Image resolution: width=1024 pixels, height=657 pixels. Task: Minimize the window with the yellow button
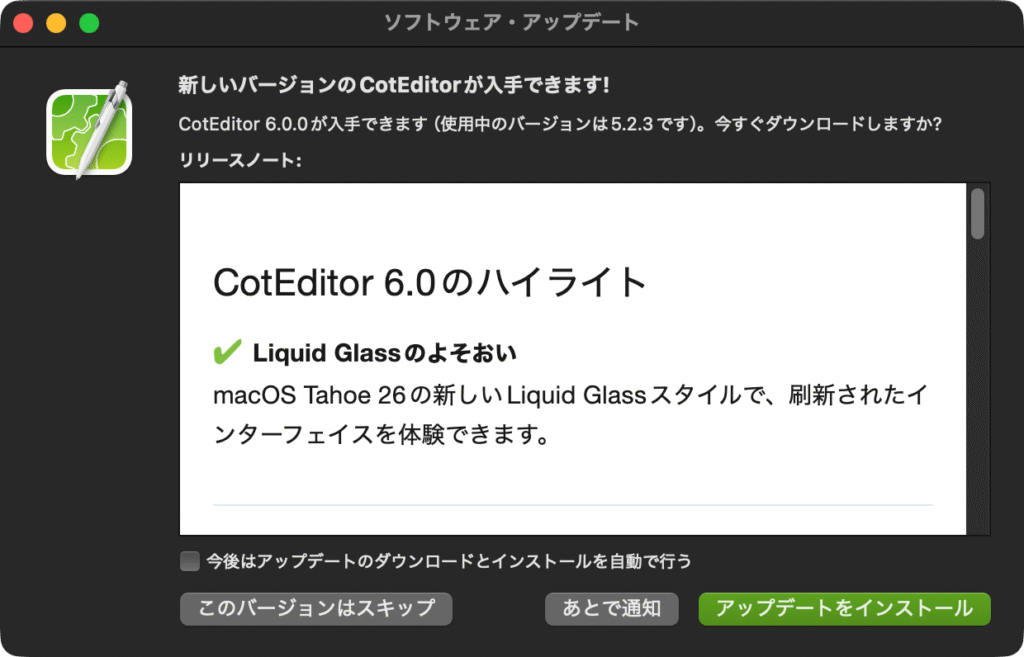coord(56,23)
